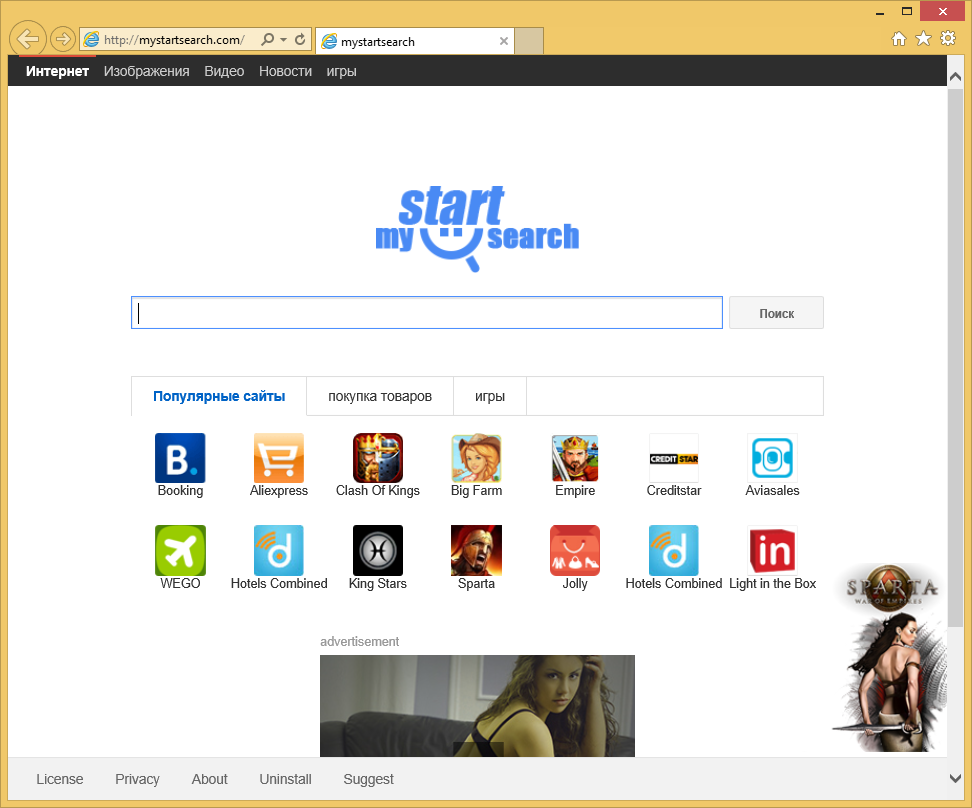Open the Uninstall link in the footer
Screen dimensions: 972x808
click(285, 779)
